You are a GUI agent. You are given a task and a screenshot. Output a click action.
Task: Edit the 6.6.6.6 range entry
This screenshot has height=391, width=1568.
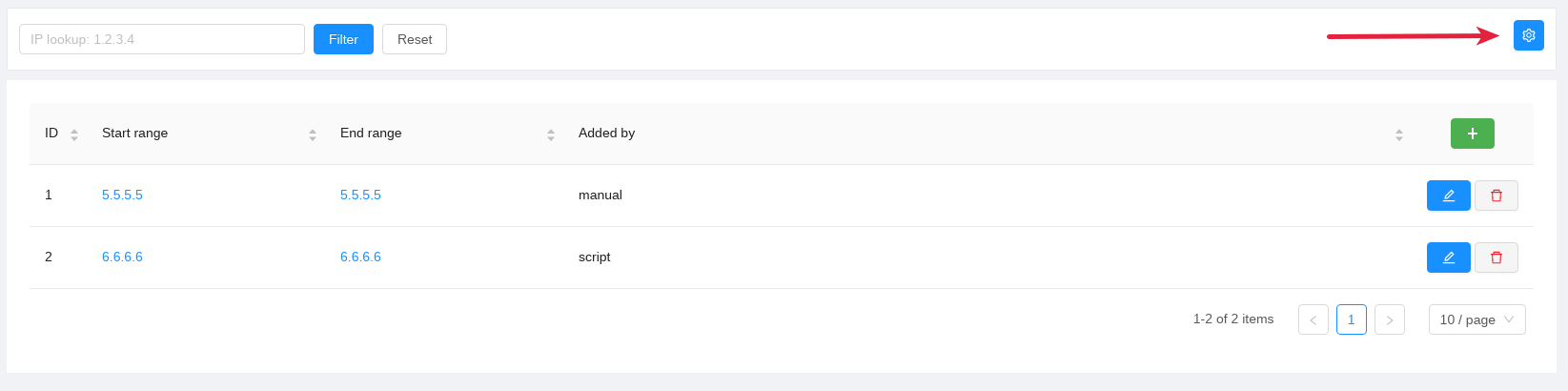coord(1448,257)
